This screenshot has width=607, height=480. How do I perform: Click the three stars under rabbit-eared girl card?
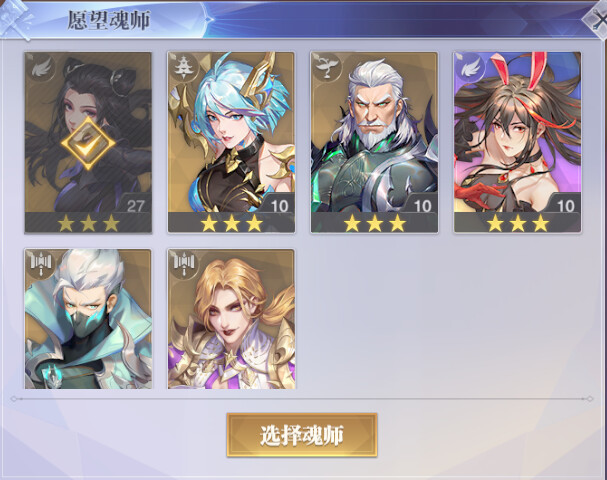click(518, 223)
